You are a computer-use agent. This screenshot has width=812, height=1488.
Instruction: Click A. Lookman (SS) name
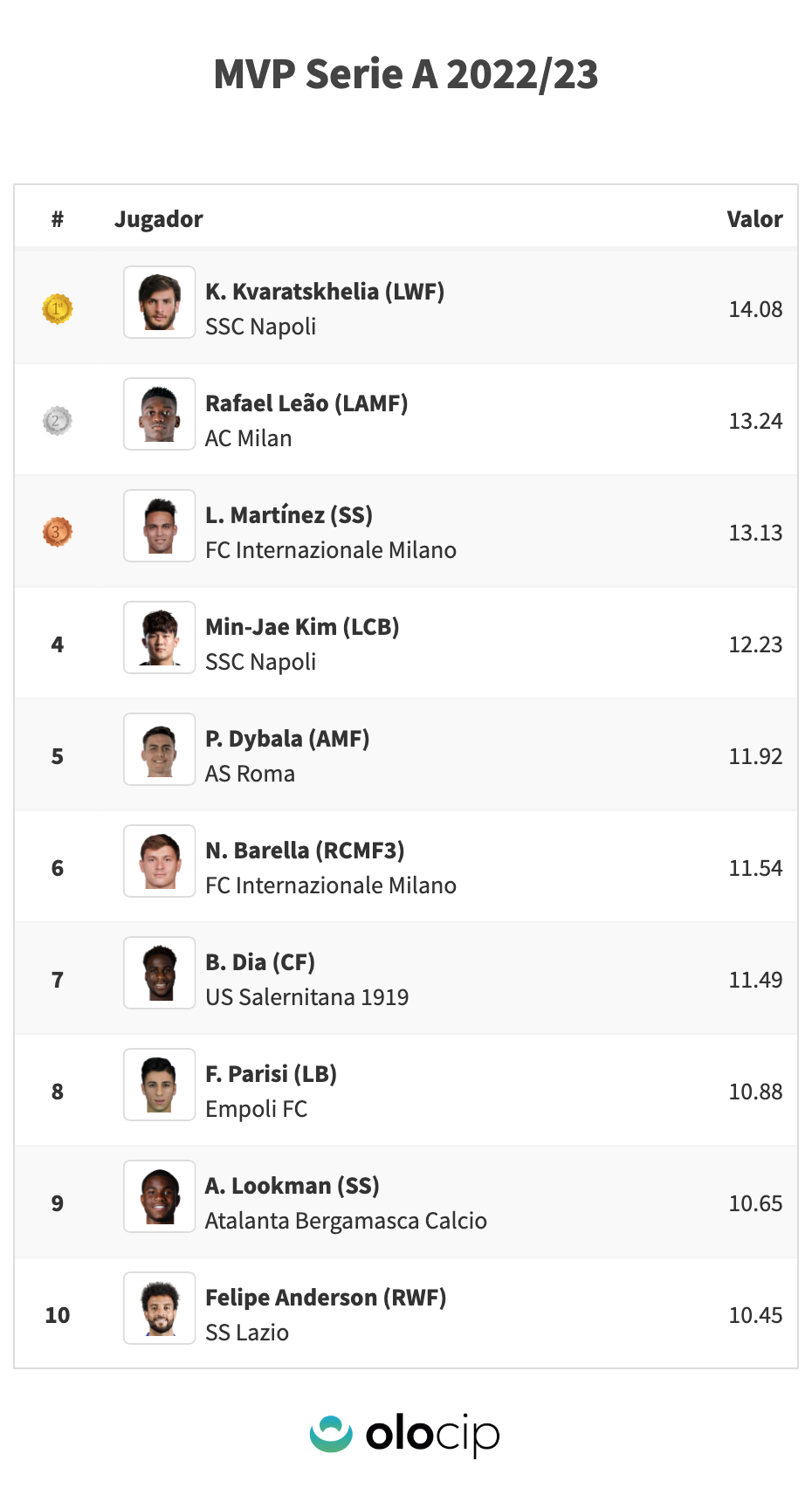[x=292, y=1186]
